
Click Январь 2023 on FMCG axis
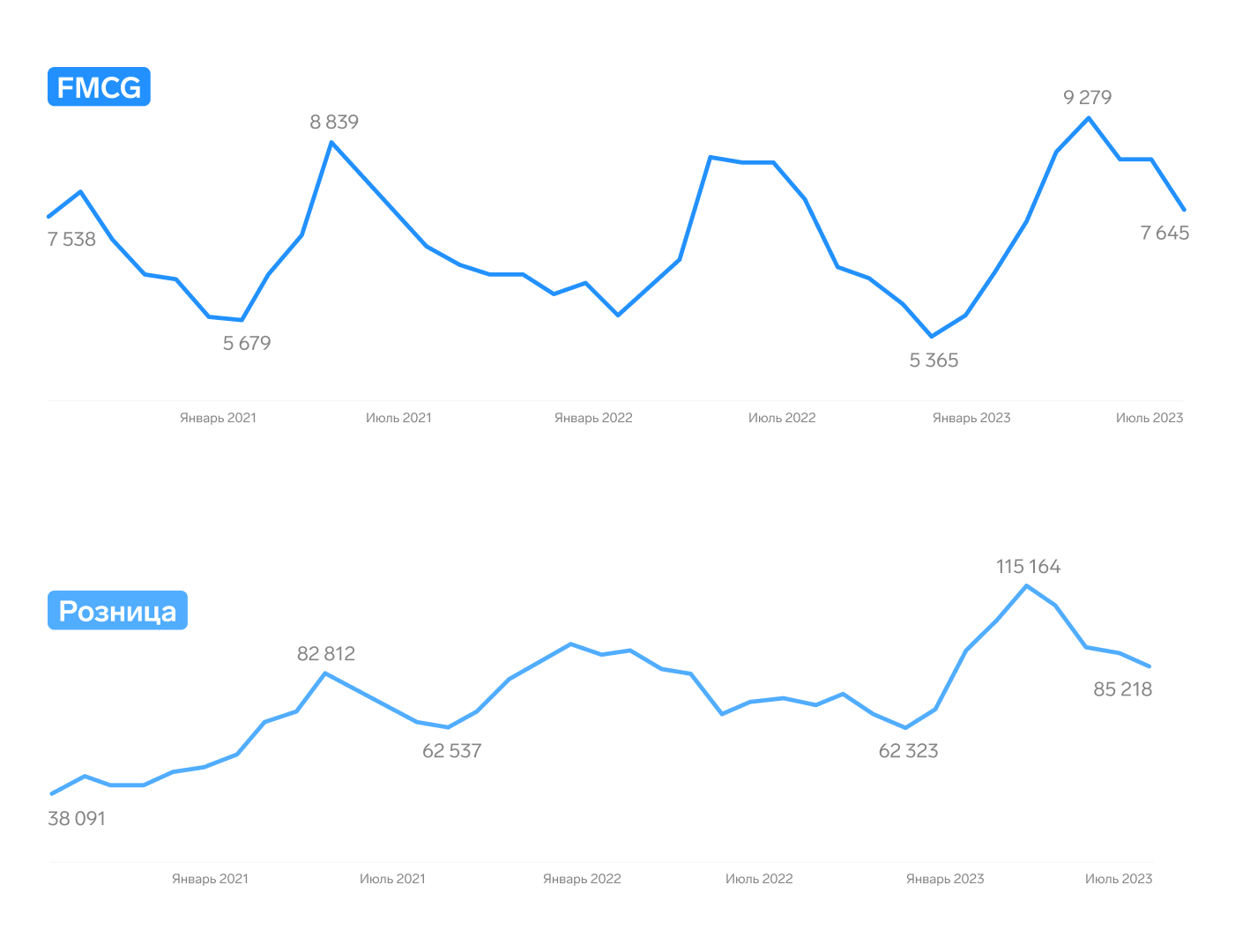[971, 418]
